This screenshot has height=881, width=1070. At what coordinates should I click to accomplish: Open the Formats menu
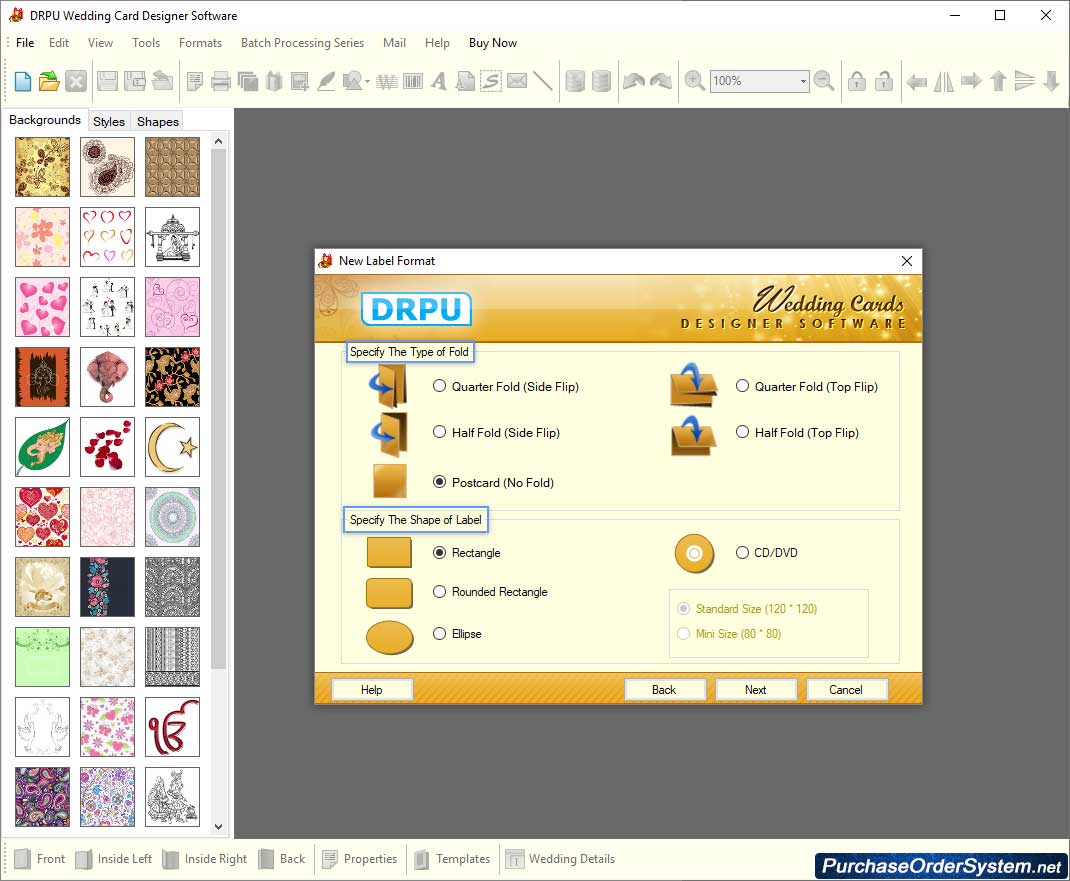point(201,43)
